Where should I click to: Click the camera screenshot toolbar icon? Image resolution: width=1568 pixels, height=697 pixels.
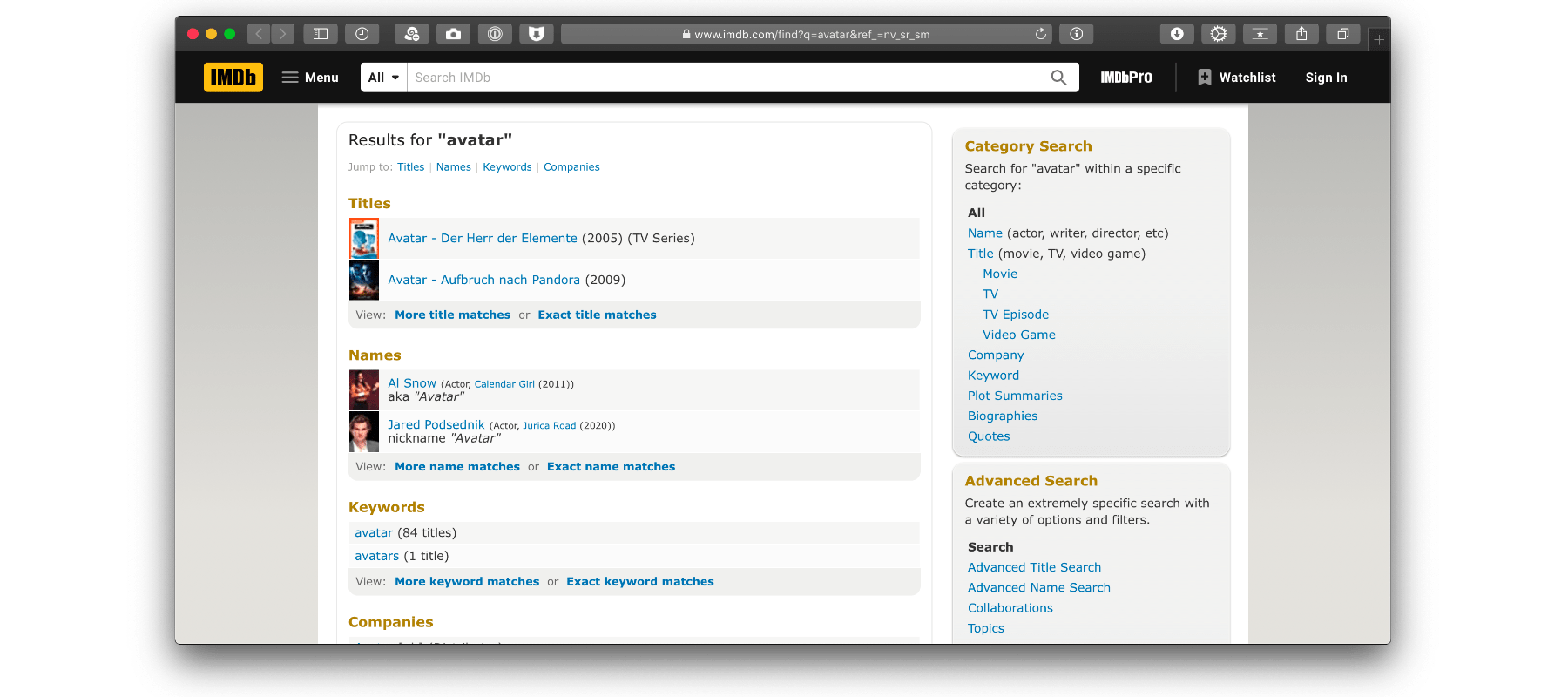[454, 34]
